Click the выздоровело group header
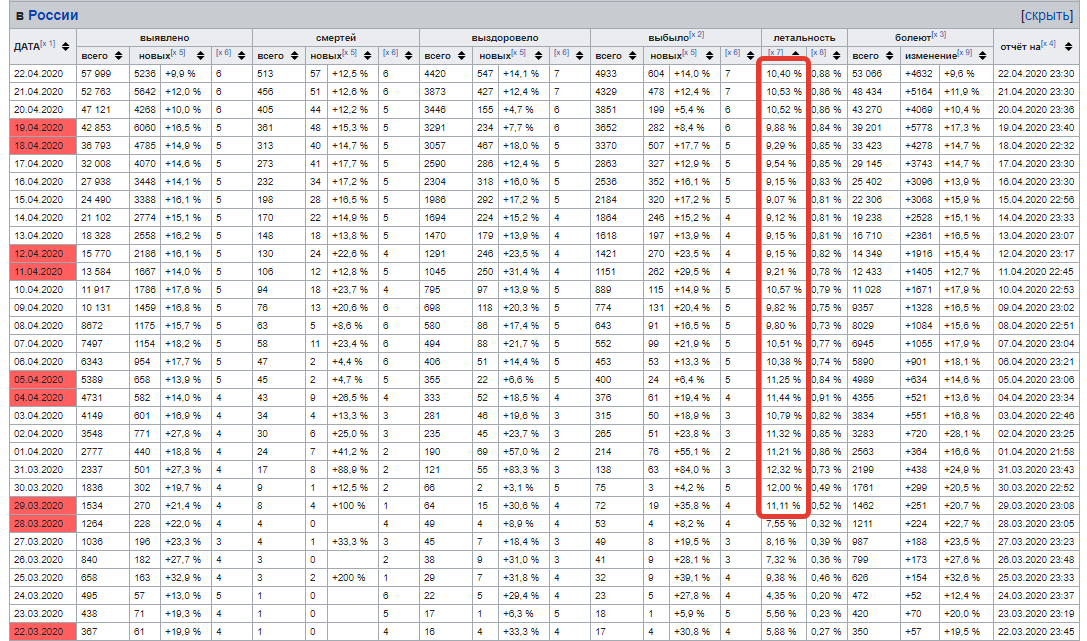The height and width of the screenshot is (641, 1087). coord(505,37)
